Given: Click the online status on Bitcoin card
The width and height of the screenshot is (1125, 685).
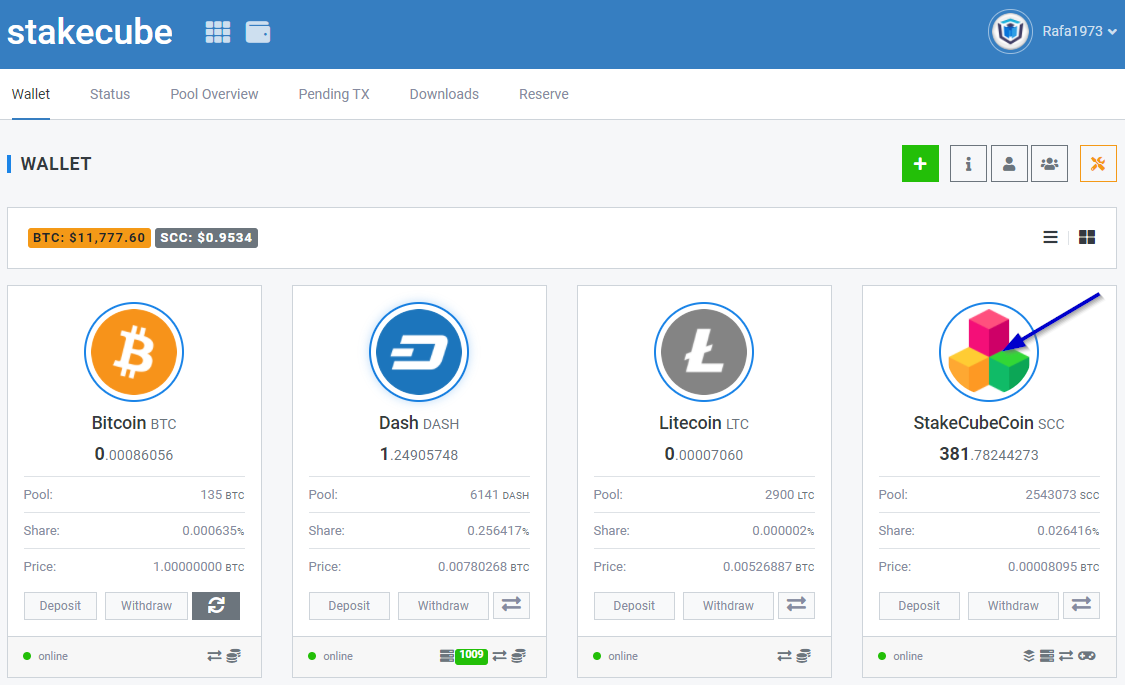Looking at the screenshot, I should click(45, 656).
